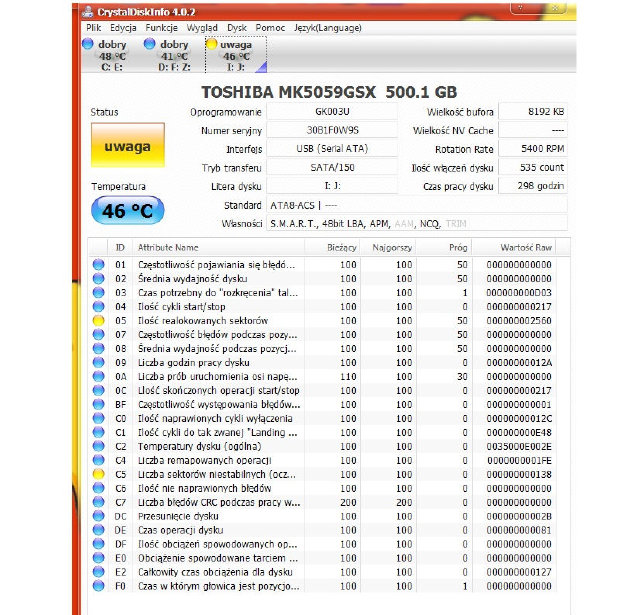The height and width of the screenshot is (615, 620).
Task: Click status icon for attribute 07
Action: (98, 335)
